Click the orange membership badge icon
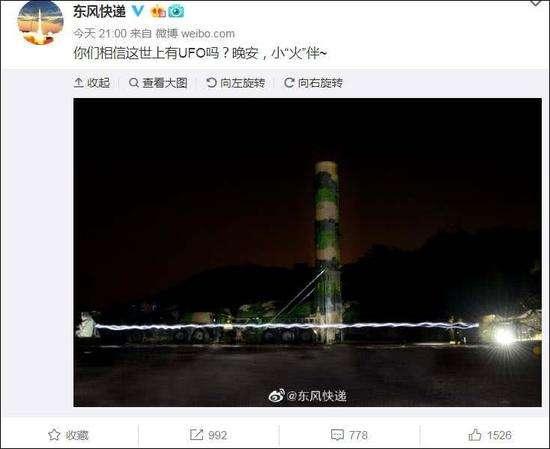The height and width of the screenshot is (449, 550). (x=158, y=12)
